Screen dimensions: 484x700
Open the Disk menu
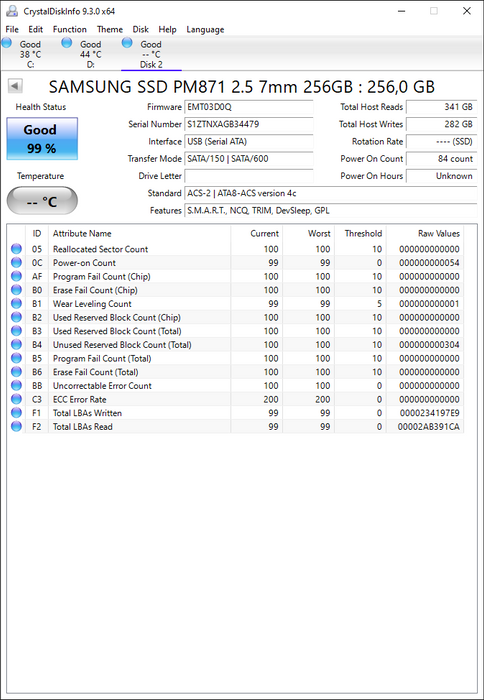tap(141, 29)
